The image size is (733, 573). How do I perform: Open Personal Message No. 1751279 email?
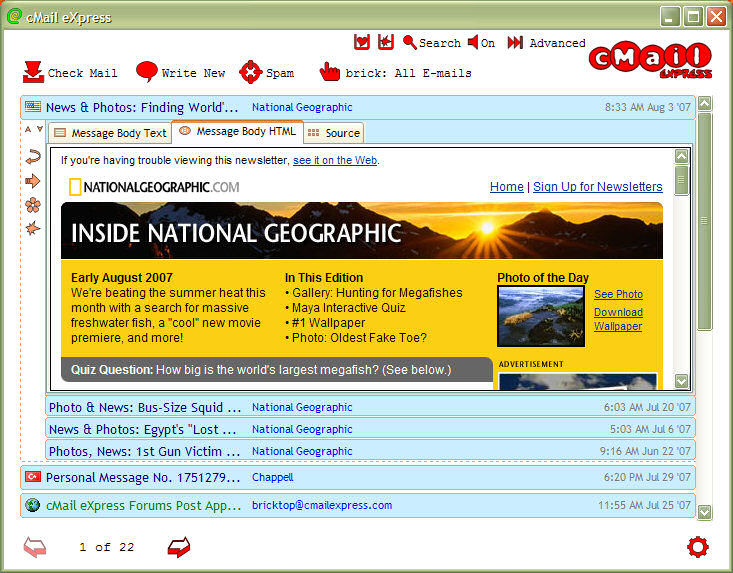pyautogui.click(x=358, y=477)
